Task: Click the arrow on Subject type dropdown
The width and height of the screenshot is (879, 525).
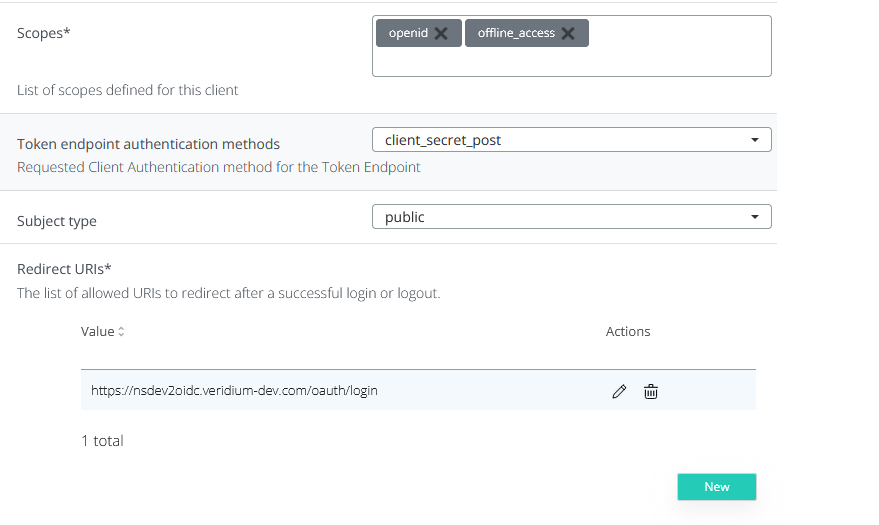Action: pos(755,217)
